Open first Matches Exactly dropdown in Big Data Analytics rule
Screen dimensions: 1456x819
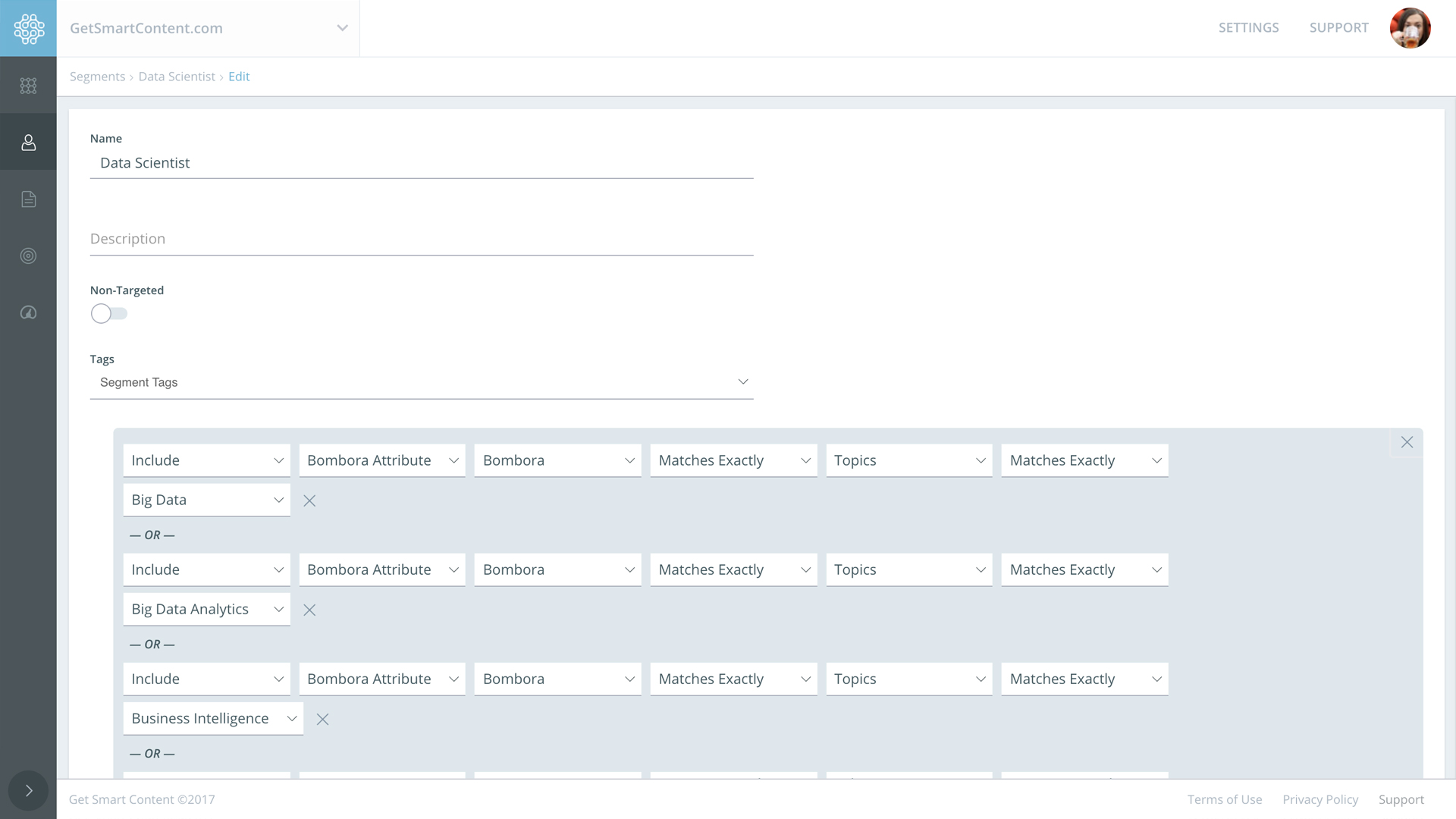pyautogui.click(x=733, y=570)
